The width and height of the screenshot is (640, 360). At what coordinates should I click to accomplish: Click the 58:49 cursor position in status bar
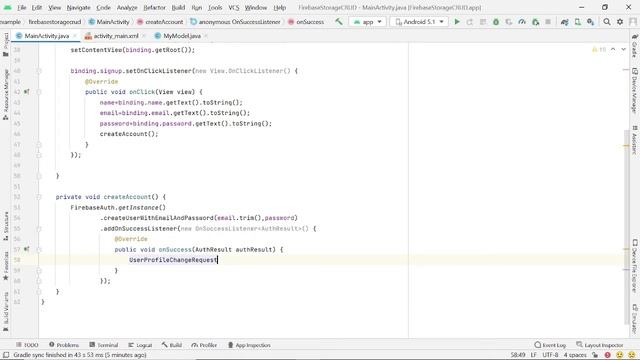click(x=518, y=355)
